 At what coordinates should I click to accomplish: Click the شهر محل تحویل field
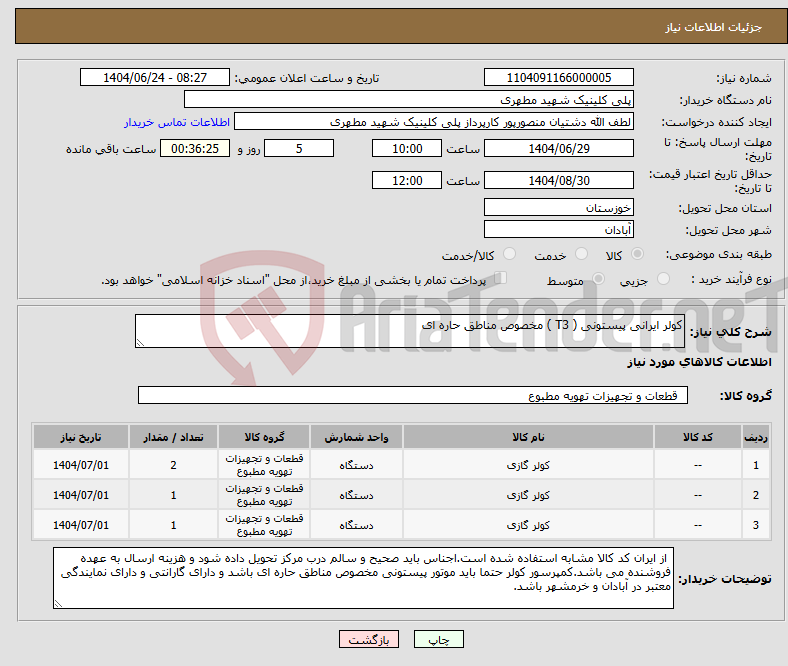click(x=558, y=230)
